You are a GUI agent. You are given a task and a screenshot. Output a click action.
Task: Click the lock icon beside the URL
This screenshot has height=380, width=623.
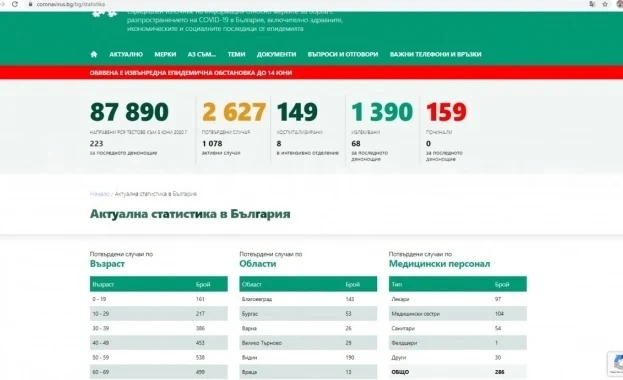point(31,4)
